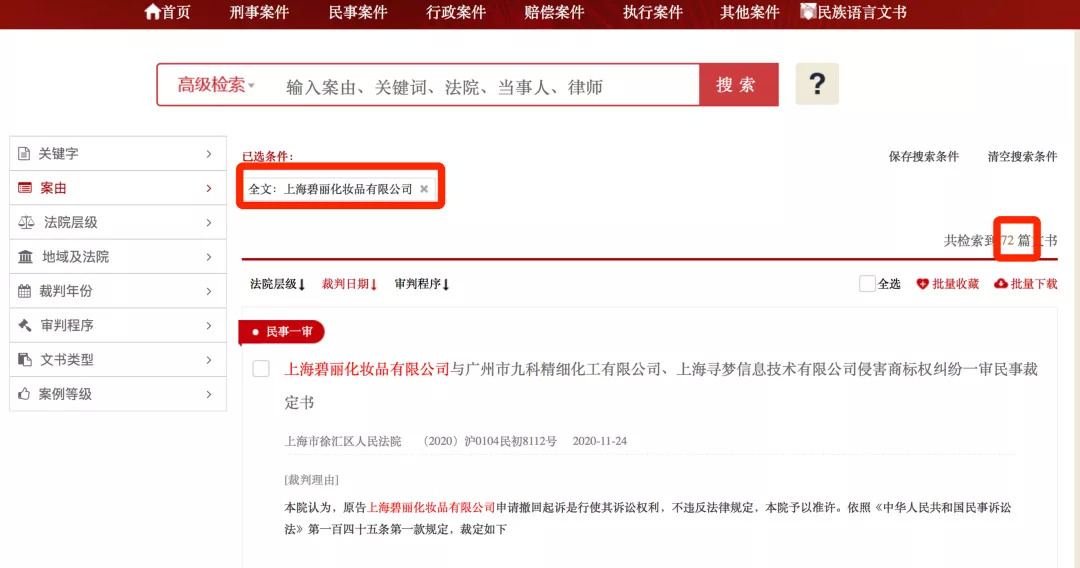Screen dimensions: 1080x568
Task: Sort results by 法院层级
Action: (x=277, y=284)
